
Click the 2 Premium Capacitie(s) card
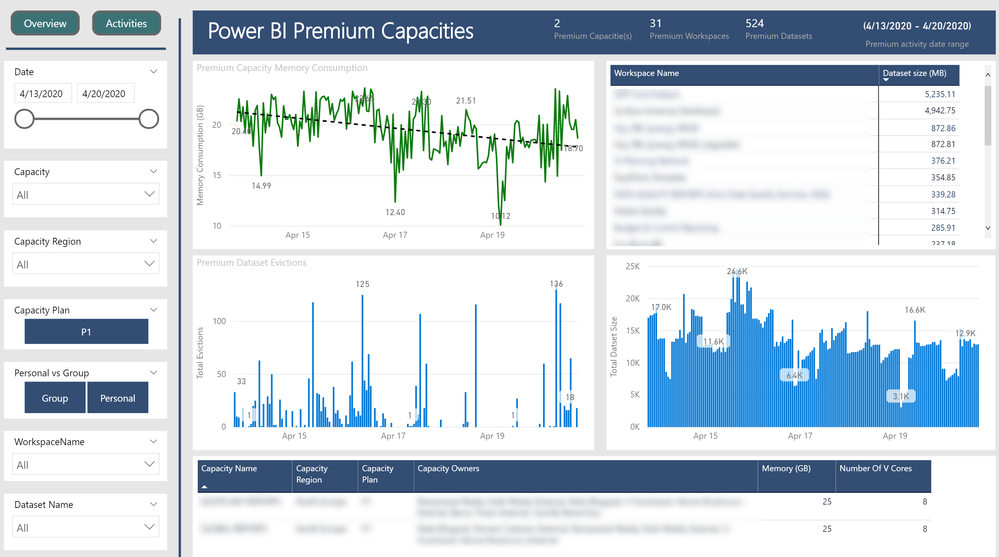pyautogui.click(x=593, y=29)
